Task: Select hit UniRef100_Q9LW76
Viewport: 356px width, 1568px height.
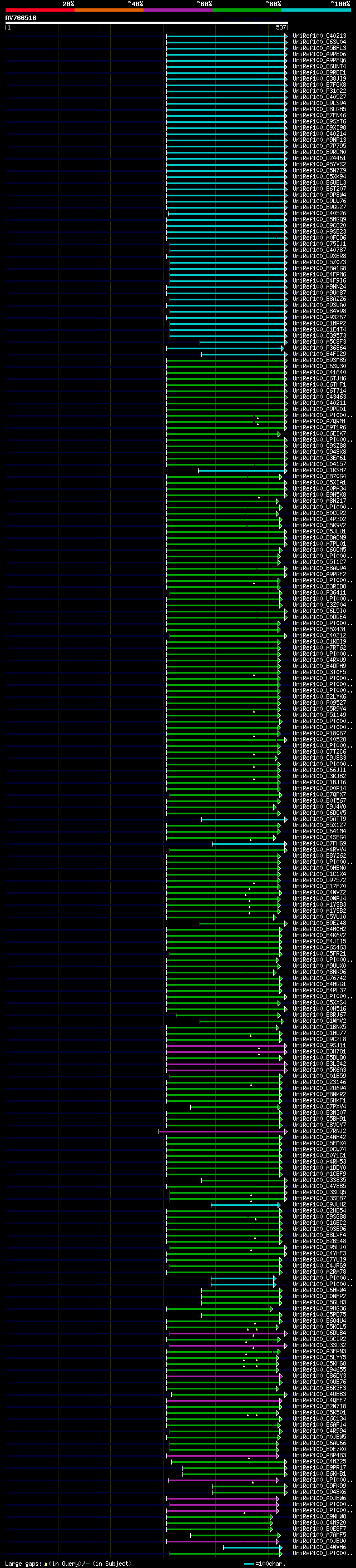Action: pyautogui.click(x=319, y=201)
